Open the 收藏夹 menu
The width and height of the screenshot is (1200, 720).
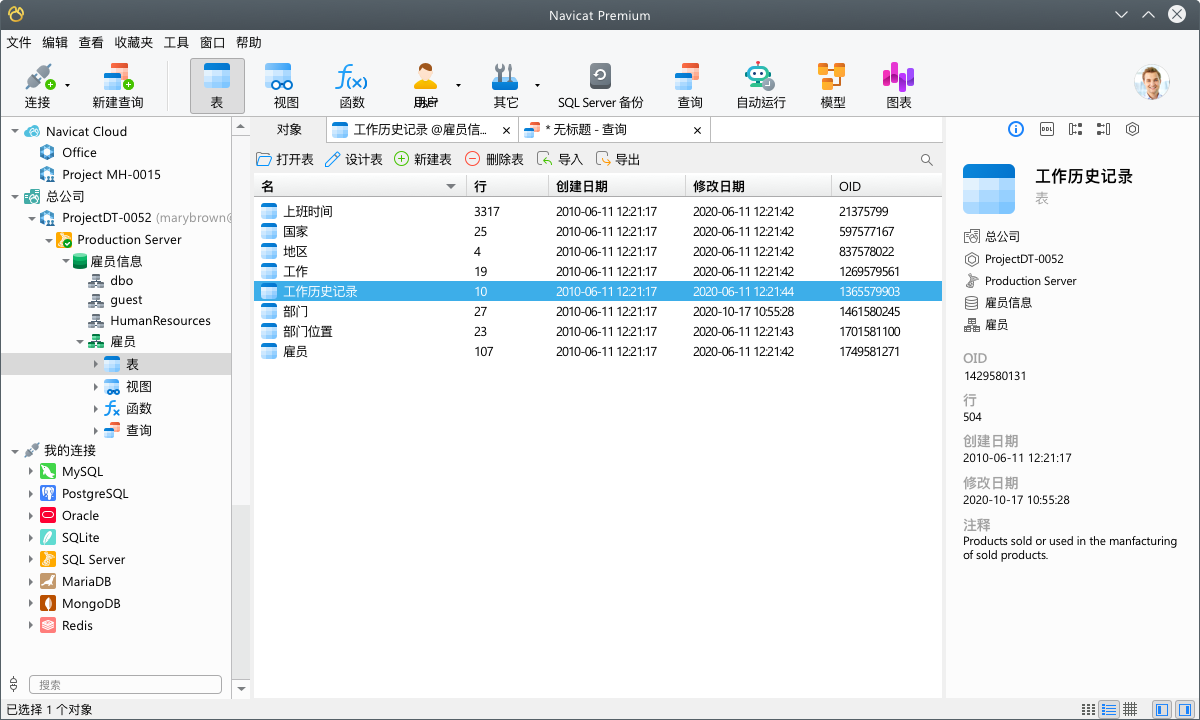(x=134, y=43)
